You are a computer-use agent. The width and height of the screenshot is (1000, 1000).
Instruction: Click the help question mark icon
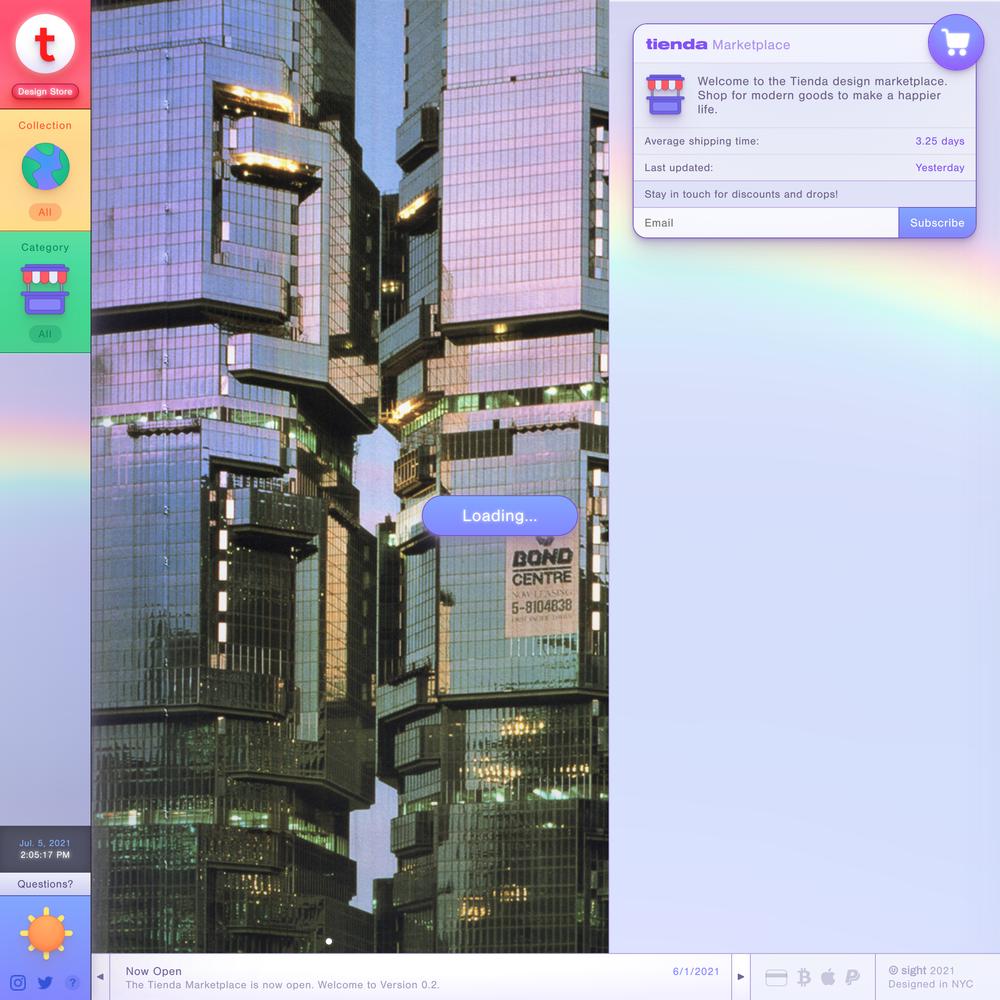(73, 983)
